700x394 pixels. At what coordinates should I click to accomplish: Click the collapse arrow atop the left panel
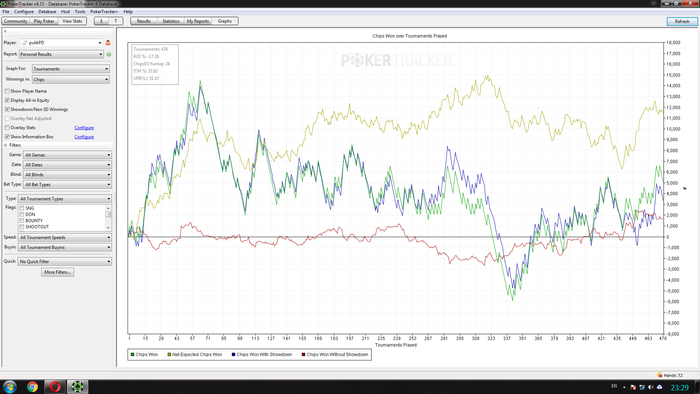(x=5, y=31)
